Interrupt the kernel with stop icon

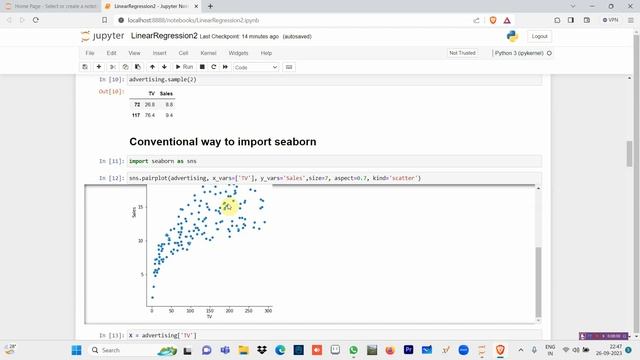pos(202,67)
